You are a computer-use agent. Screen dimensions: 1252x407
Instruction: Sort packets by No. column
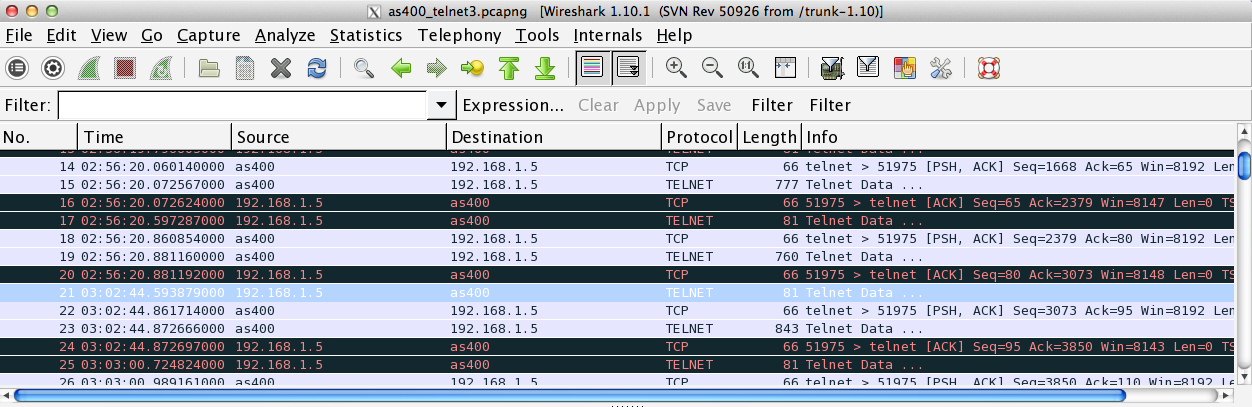(x=39, y=137)
